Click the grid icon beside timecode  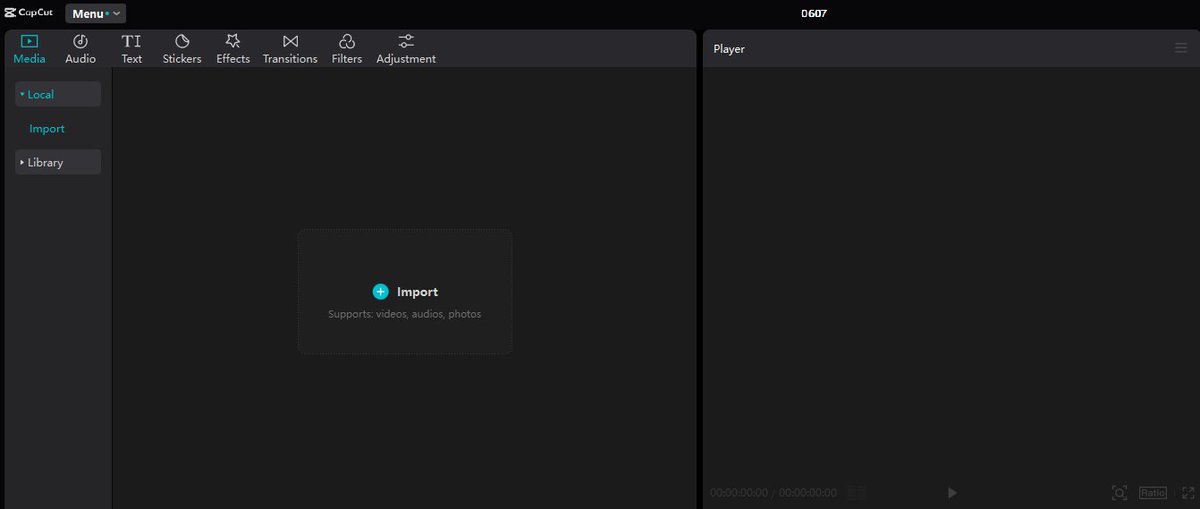(x=856, y=493)
